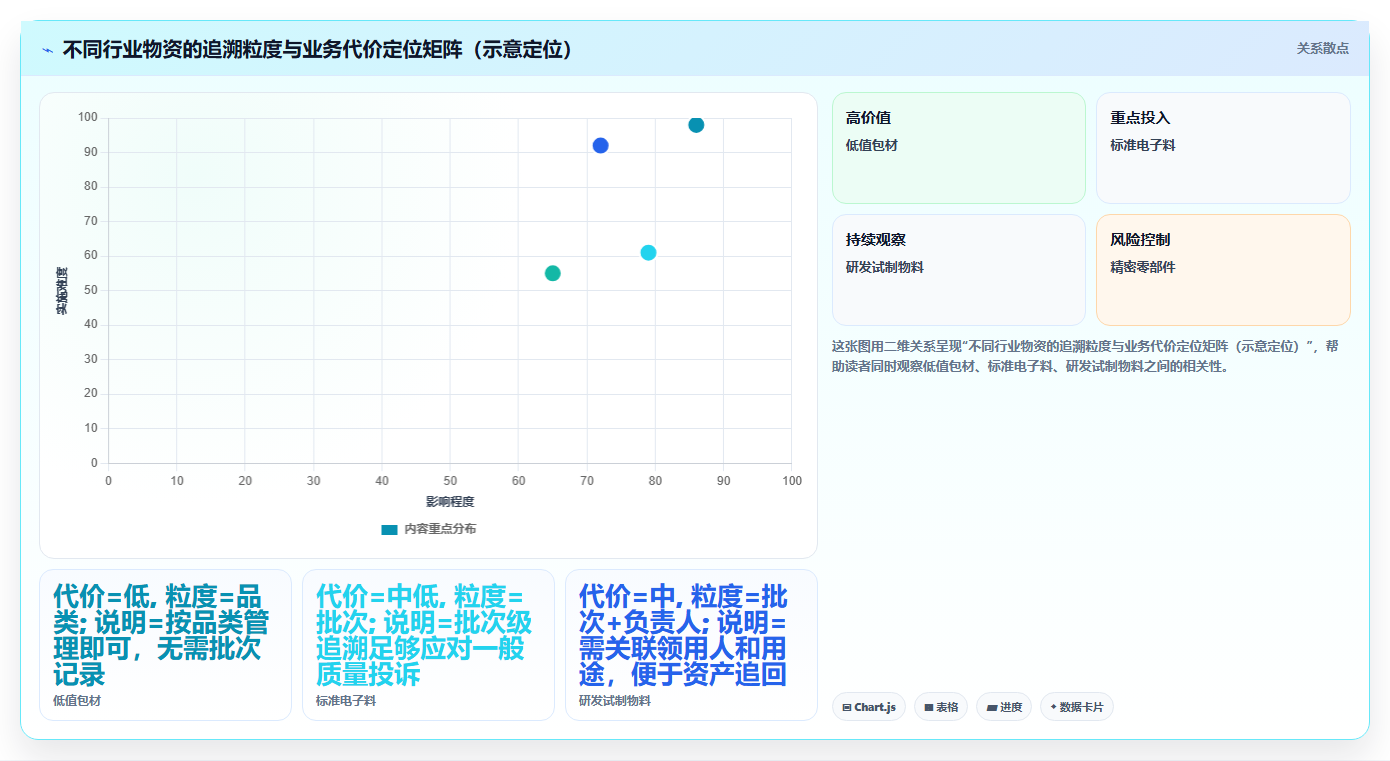Click the Chart.js tag chip
Viewport: 1390px width, 761px height.
pos(869,707)
